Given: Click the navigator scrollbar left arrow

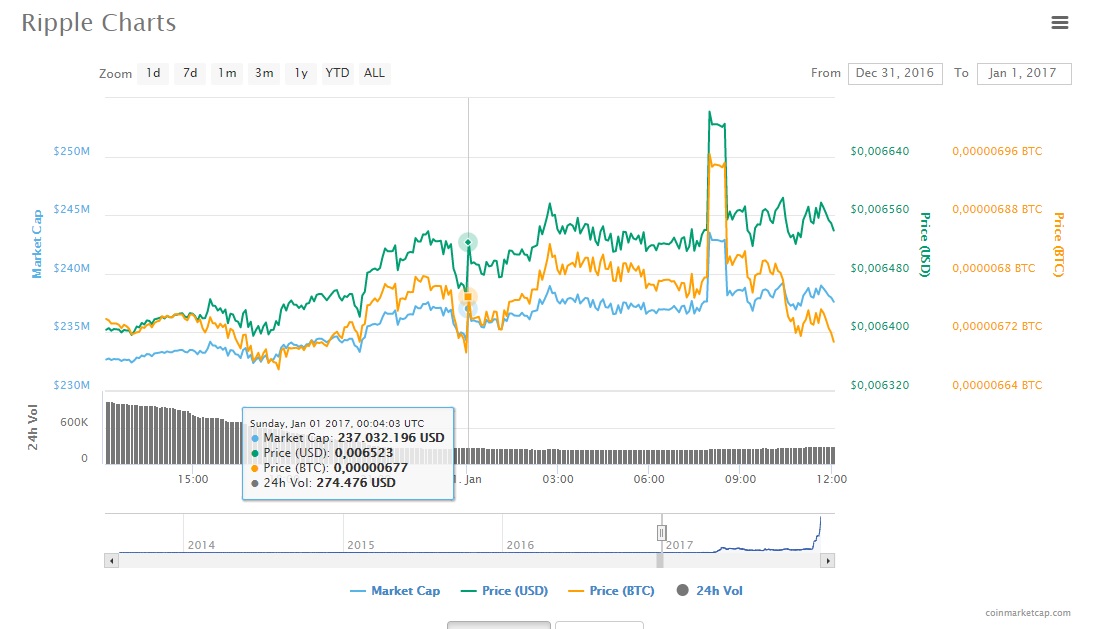Looking at the screenshot, I should [x=112, y=561].
